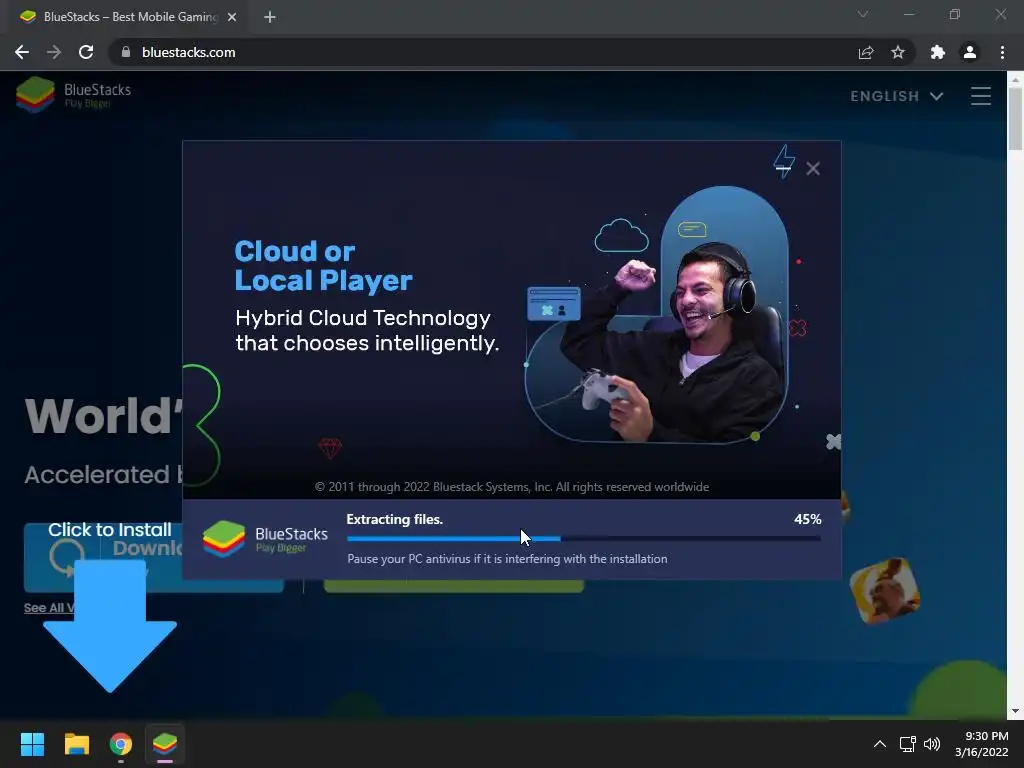Click the page vertical scrollbar thumb

click(x=1015, y=119)
